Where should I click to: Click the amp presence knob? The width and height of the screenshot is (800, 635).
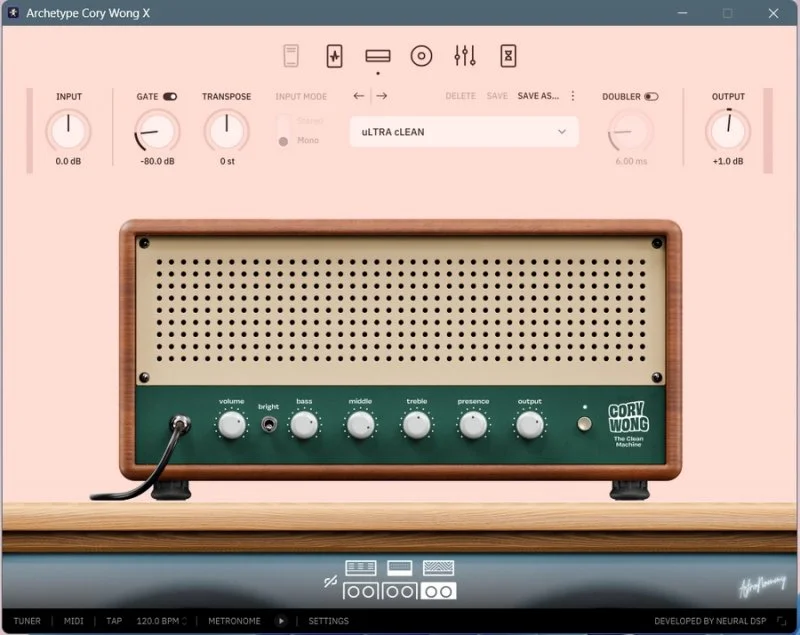473,424
